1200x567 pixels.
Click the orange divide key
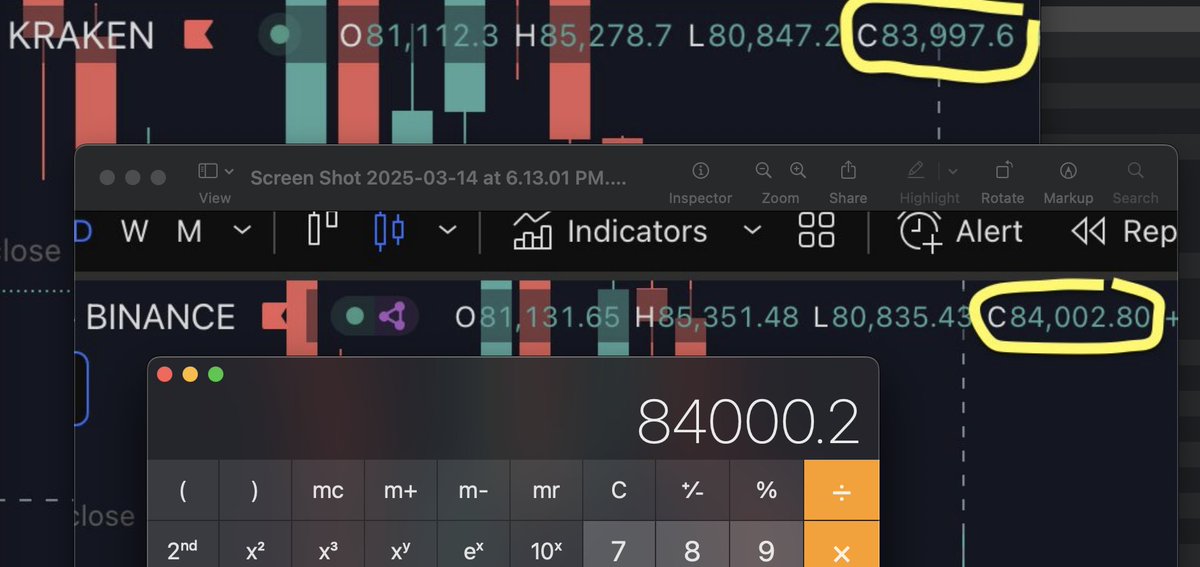[842, 491]
